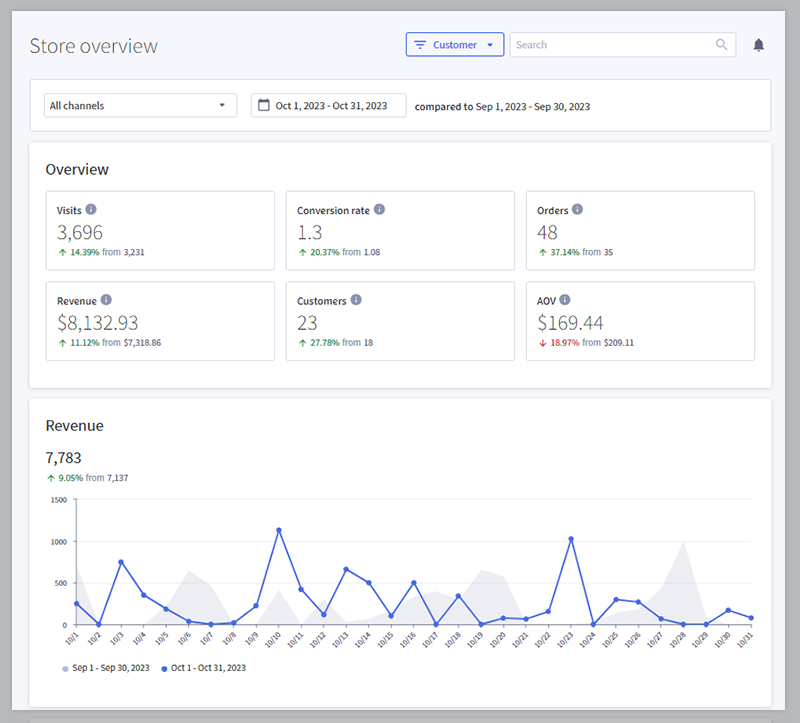This screenshot has width=800, height=723.
Task: Click the 1500 y-axis label
Action: [59, 500]
